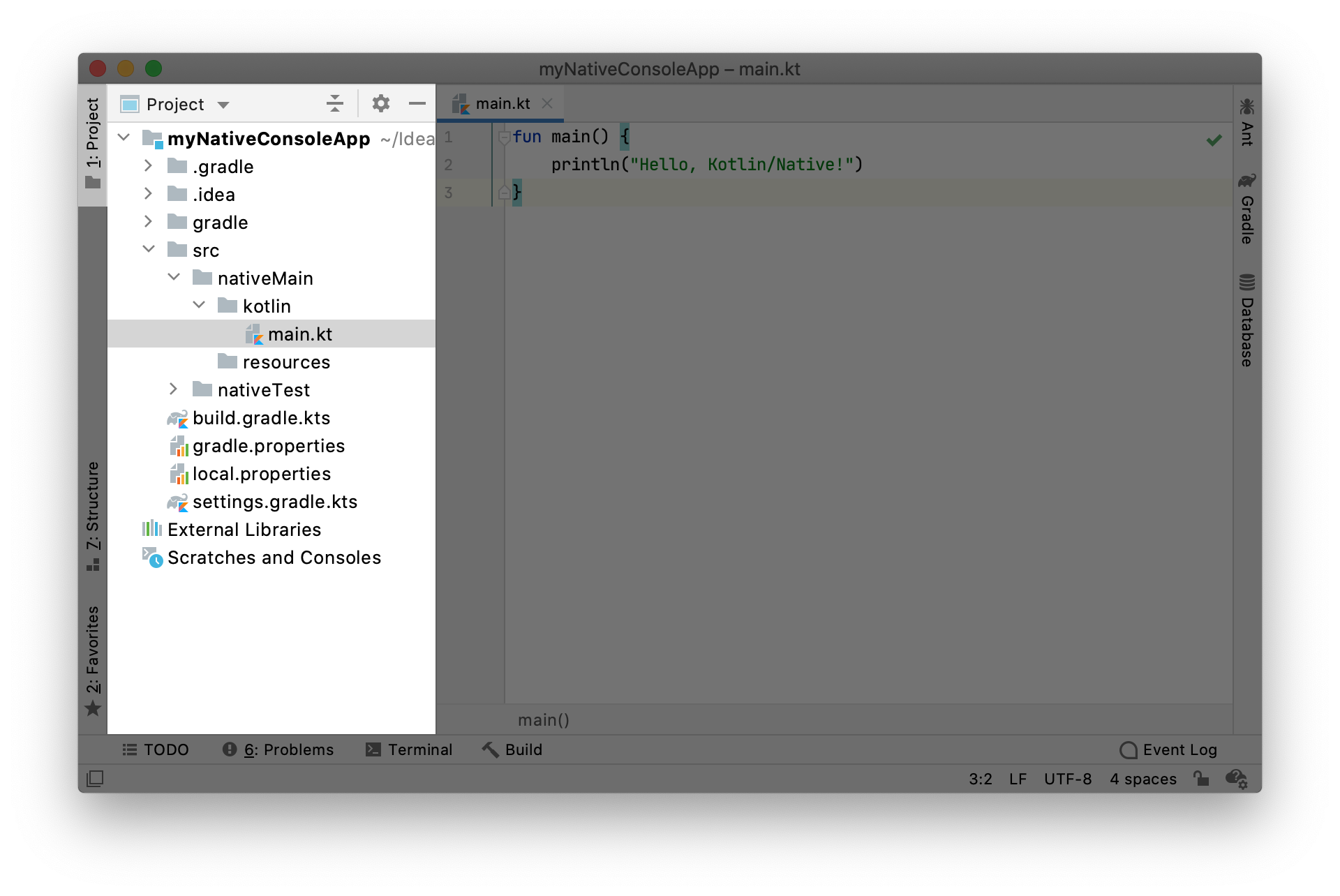The width and height of the screenshot is (1340, 896).
Task: Close the main.kt tab
Action: click(x=548, y=104)
